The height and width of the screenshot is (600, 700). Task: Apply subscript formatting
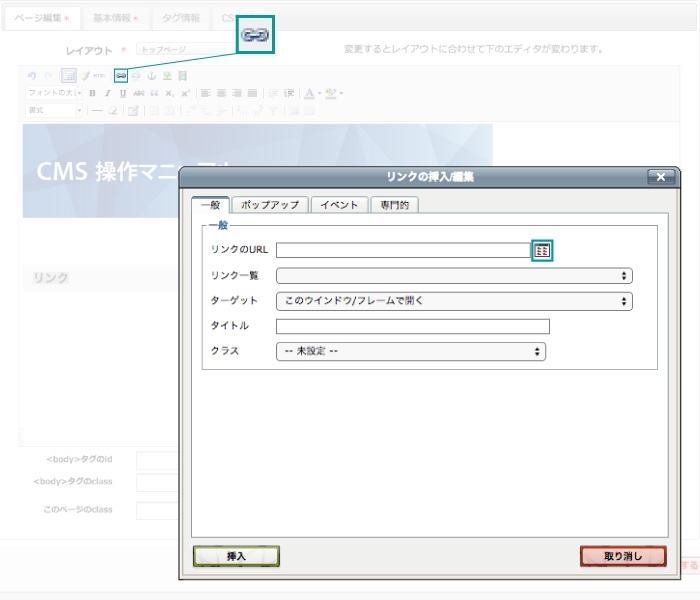click(169, 93)
